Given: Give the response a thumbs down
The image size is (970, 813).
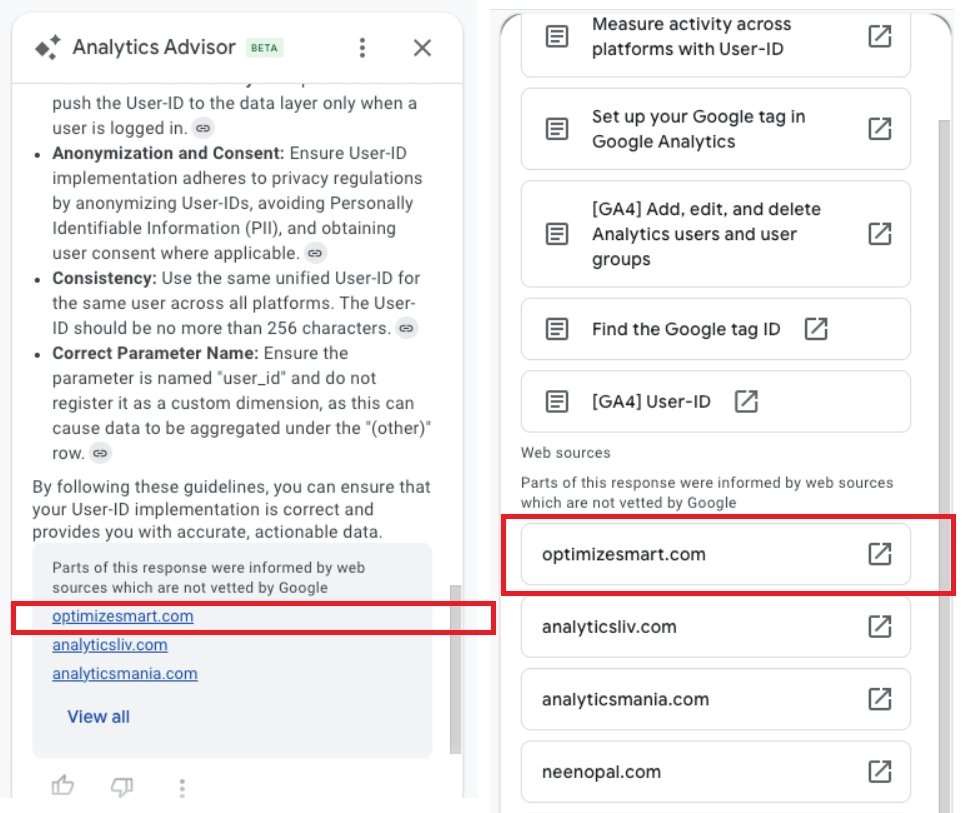Looking at the screenshot, I should click(x=121, y=789).
